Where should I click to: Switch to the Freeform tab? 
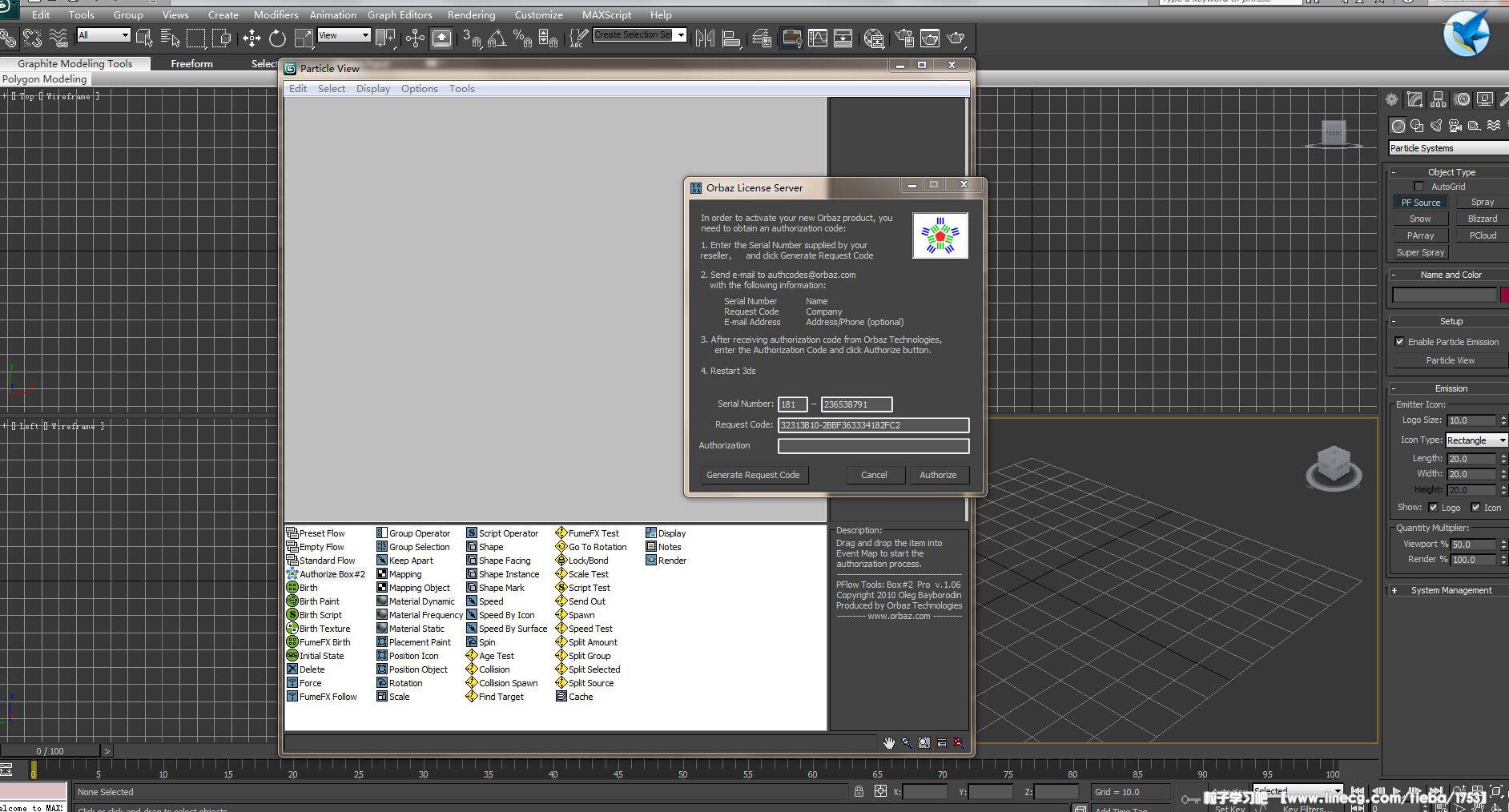pos(191,63)
